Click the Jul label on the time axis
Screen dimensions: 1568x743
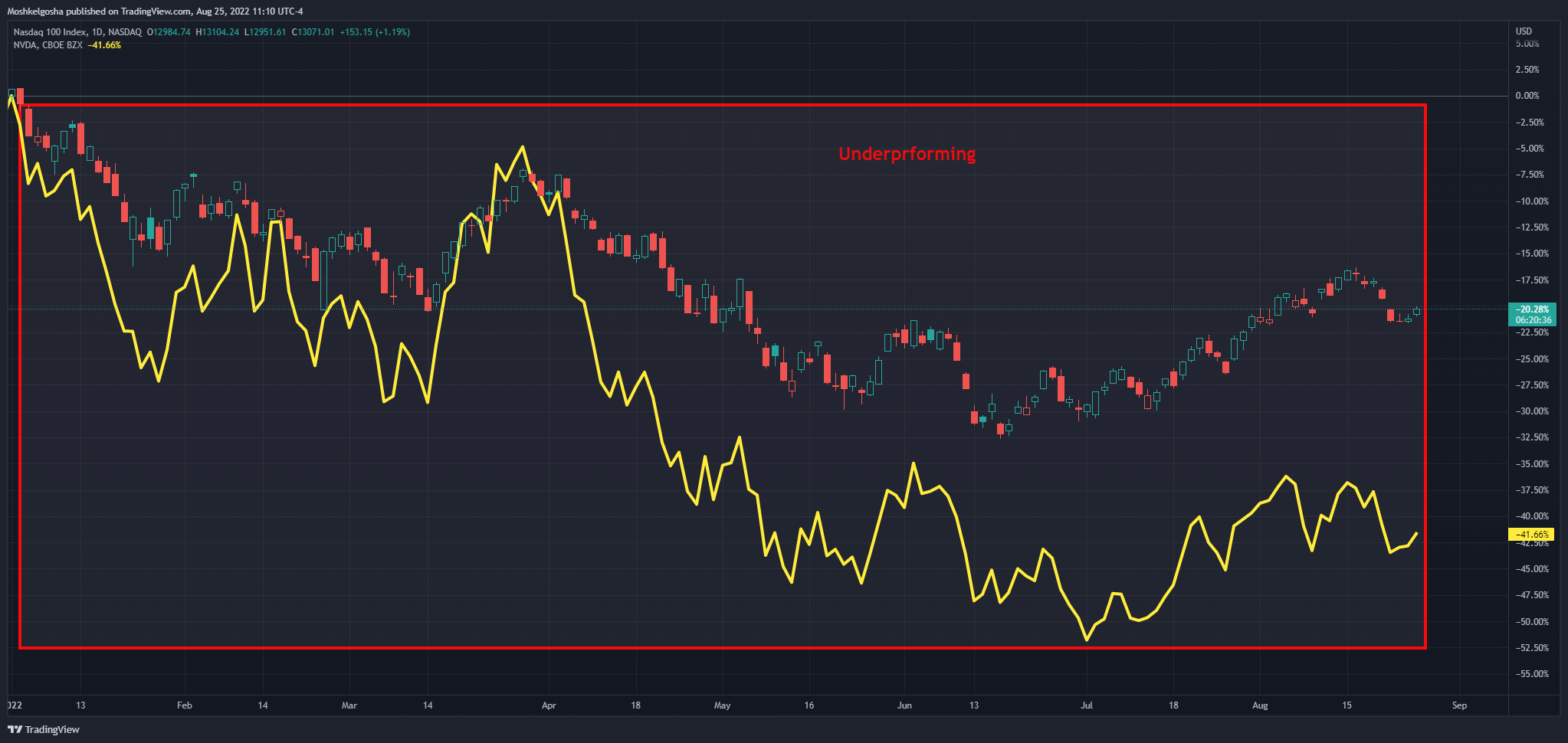pyautogui.click(x=1086, y=705)
